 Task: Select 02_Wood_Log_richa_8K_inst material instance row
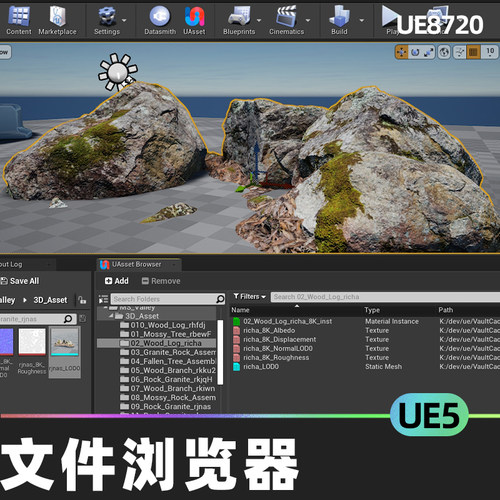[365, 321]
